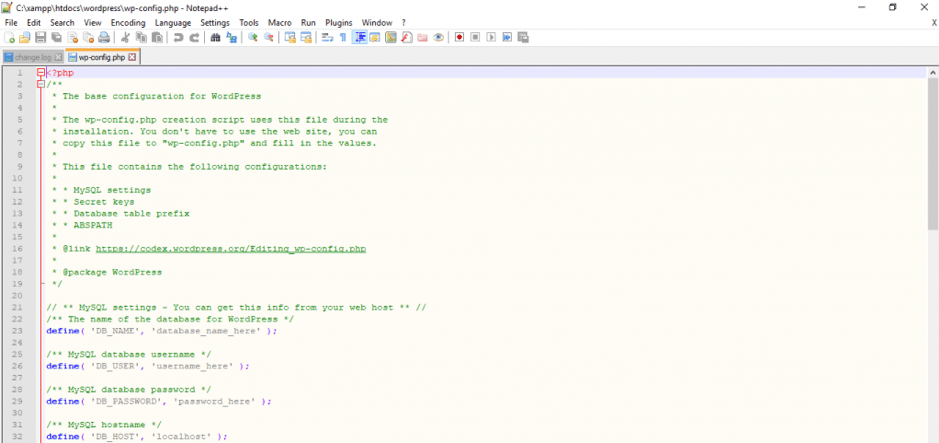939x443 pixels.
Task: Click the macro Playback icon
Action: 491,37
